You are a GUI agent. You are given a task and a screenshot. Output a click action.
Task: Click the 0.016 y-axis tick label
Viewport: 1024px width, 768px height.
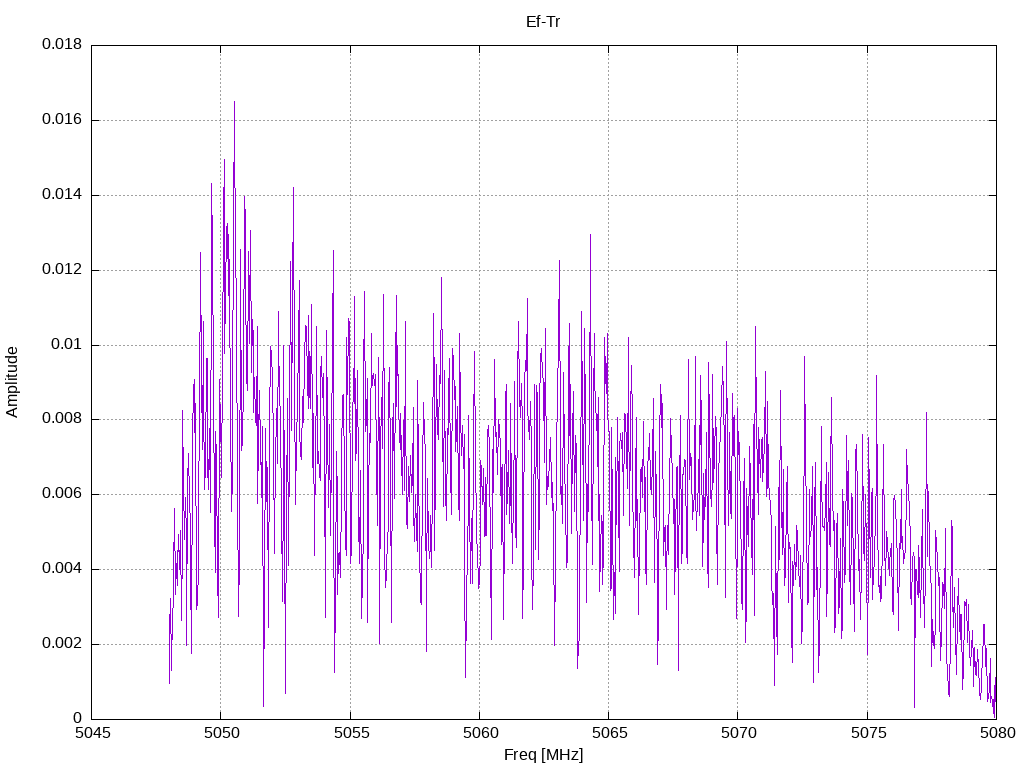tap(62, 120)
